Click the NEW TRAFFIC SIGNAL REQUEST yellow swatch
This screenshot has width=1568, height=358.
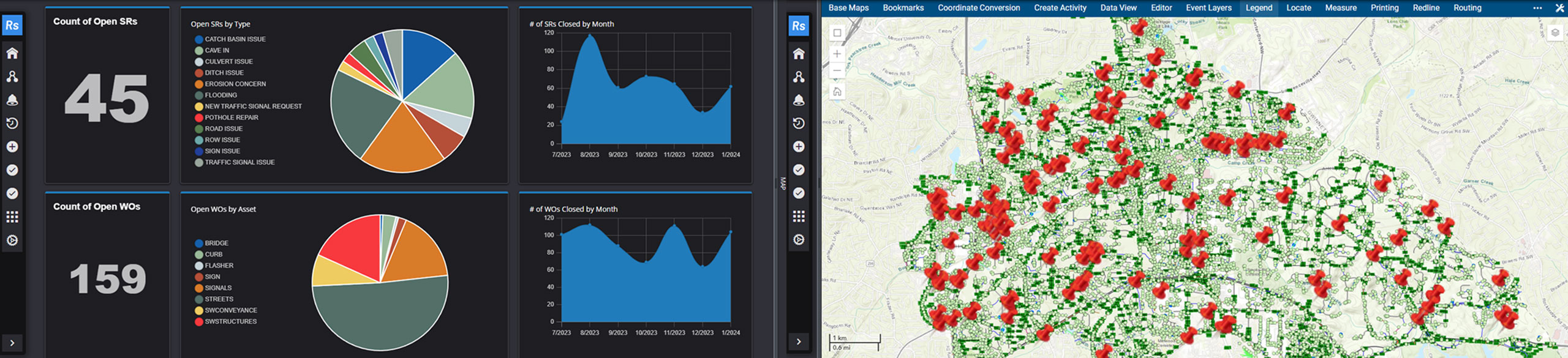(199, 106)
